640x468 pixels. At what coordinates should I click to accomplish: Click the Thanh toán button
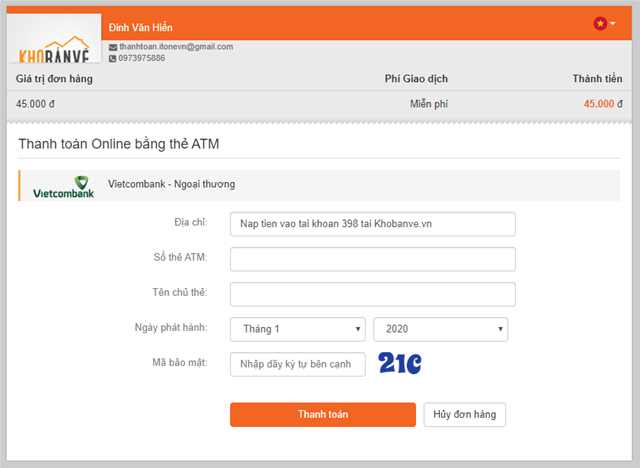[323, 415]
